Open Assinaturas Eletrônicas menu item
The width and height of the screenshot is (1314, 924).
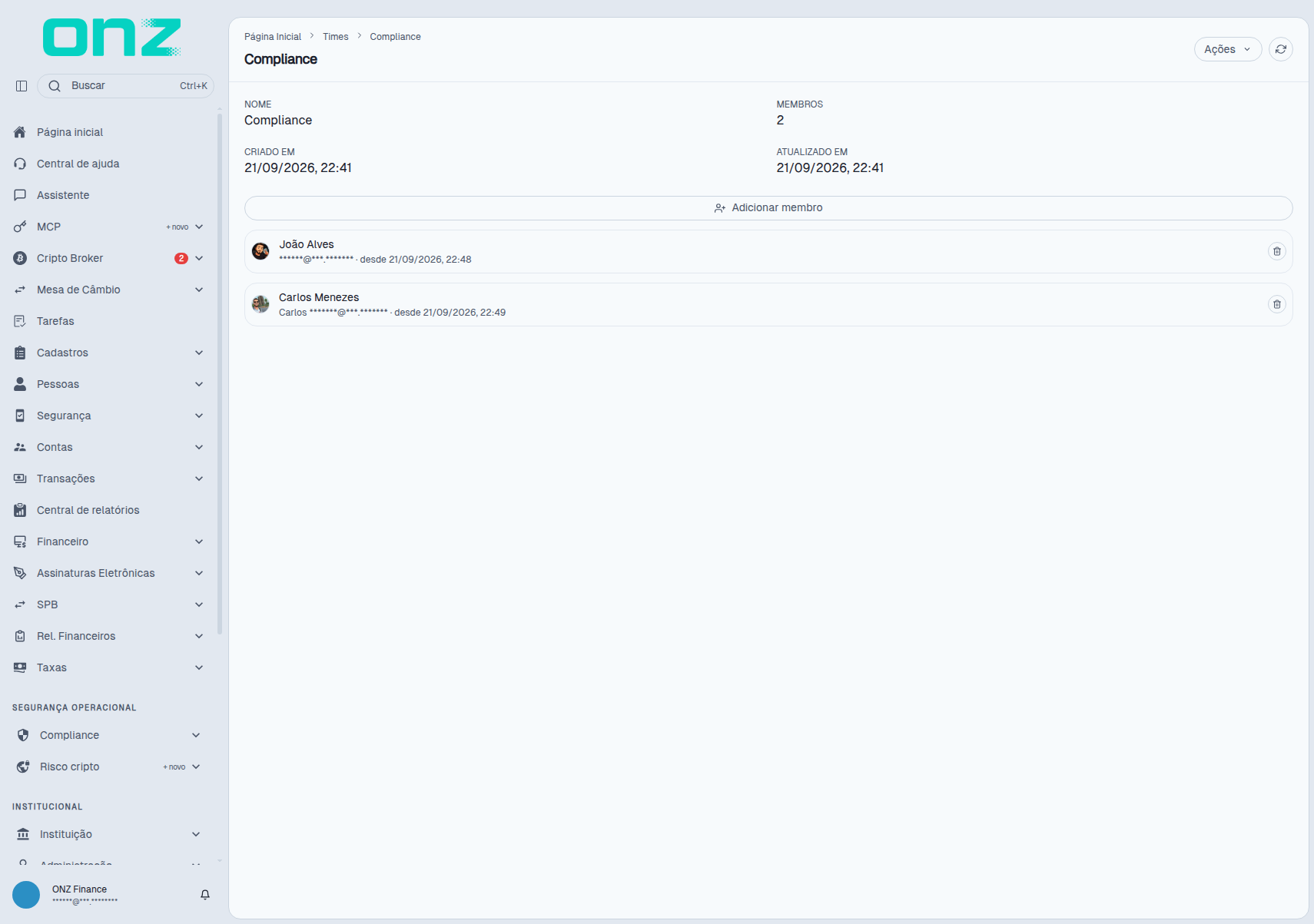[x=109, y=573]
